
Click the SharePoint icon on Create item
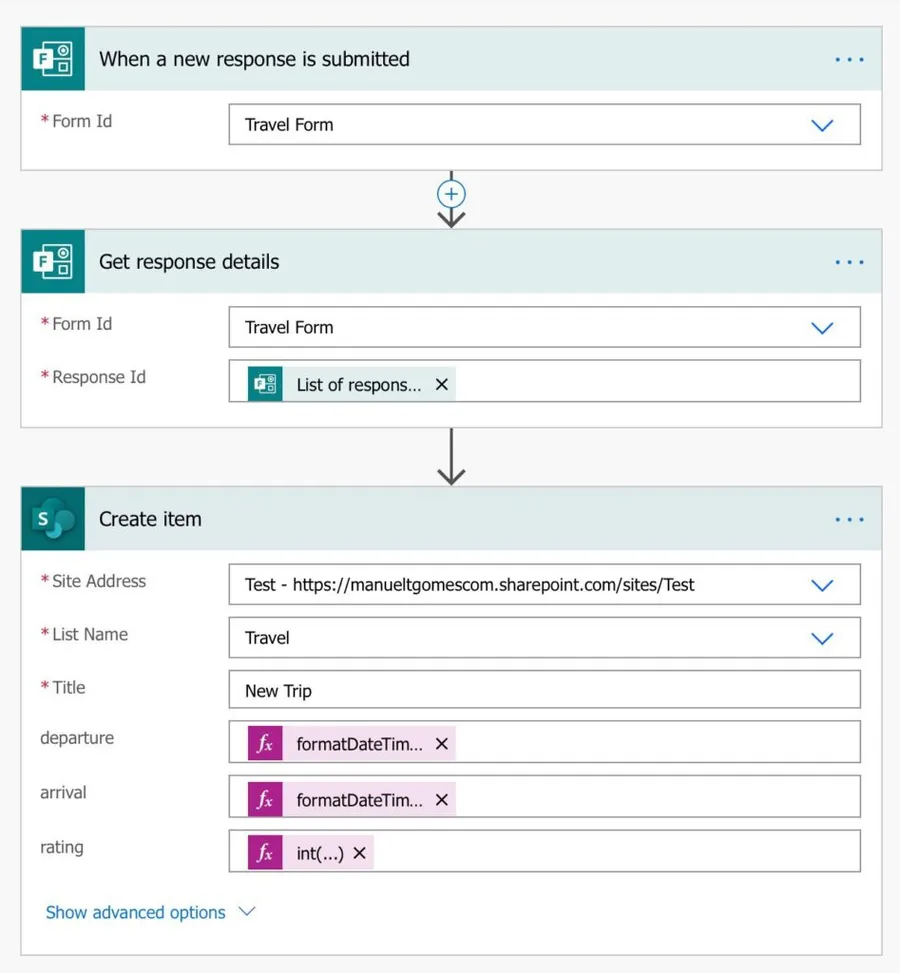coord(53,519)
